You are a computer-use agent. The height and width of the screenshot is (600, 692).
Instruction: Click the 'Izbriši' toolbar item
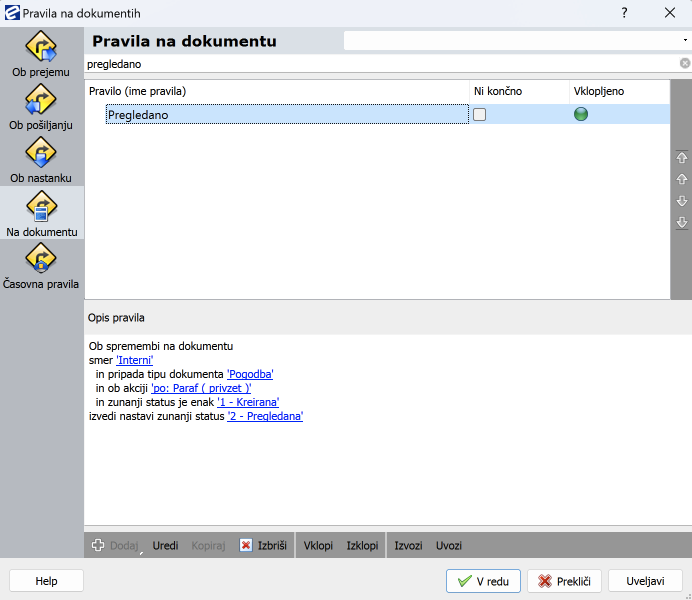click(263, 546)
